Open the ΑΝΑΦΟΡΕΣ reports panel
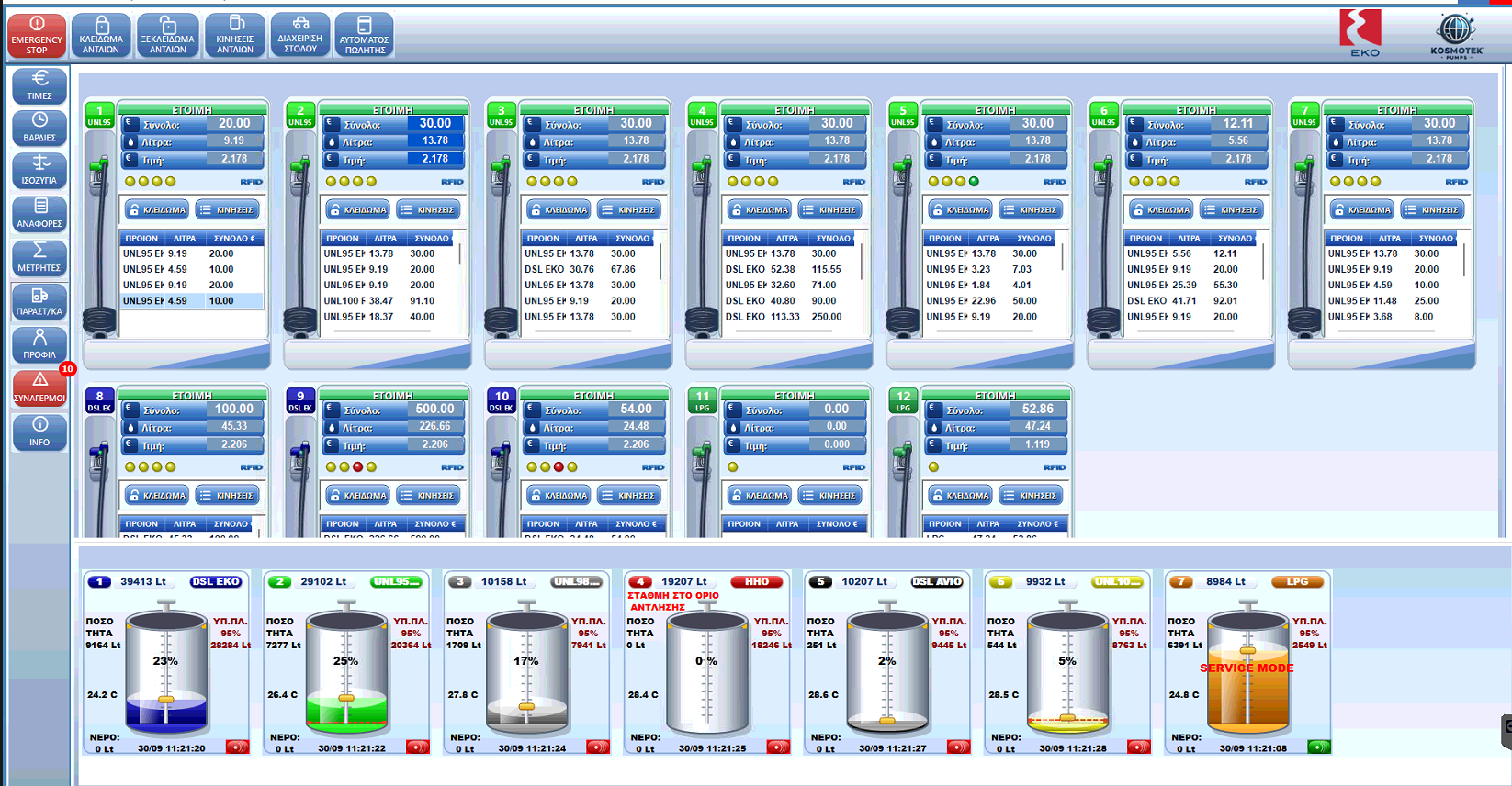1512x786 pixels. pyautogui.click(x=39, y=215)
